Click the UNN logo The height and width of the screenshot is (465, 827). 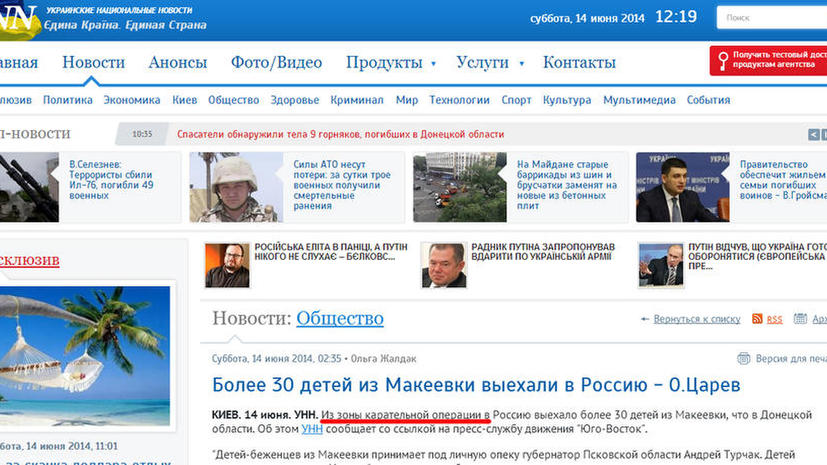click(x=20, y=20)
